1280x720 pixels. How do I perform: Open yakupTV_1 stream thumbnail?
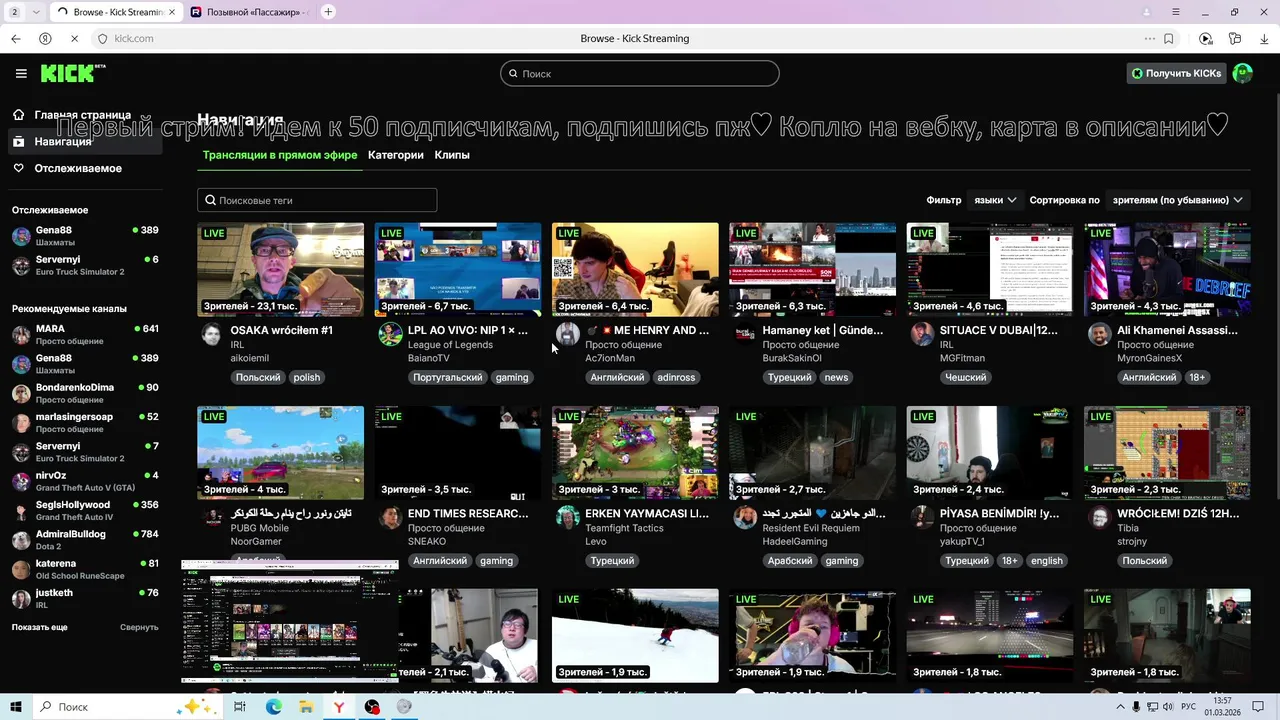coord(989,452)
